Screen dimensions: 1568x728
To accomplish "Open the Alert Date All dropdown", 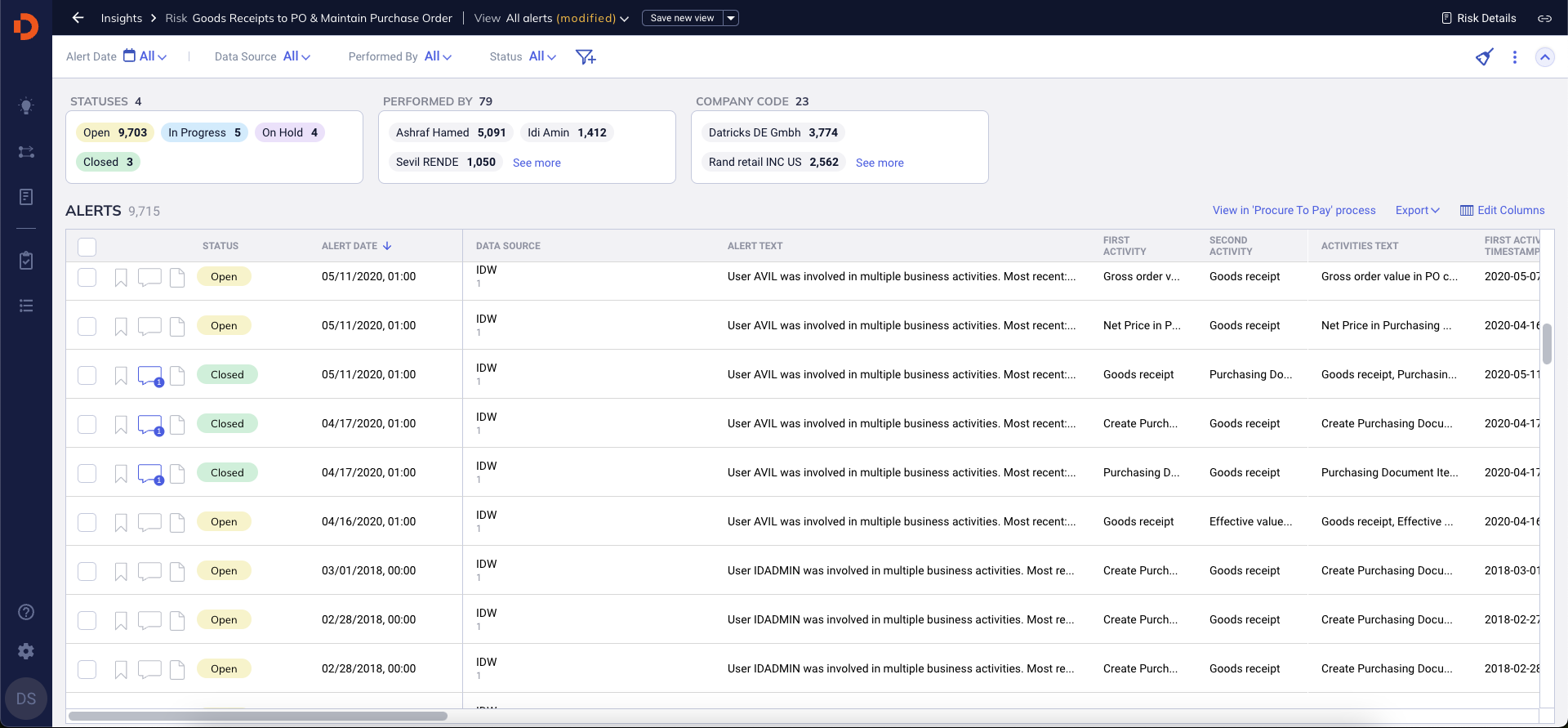I will click(x=153, y=56).
